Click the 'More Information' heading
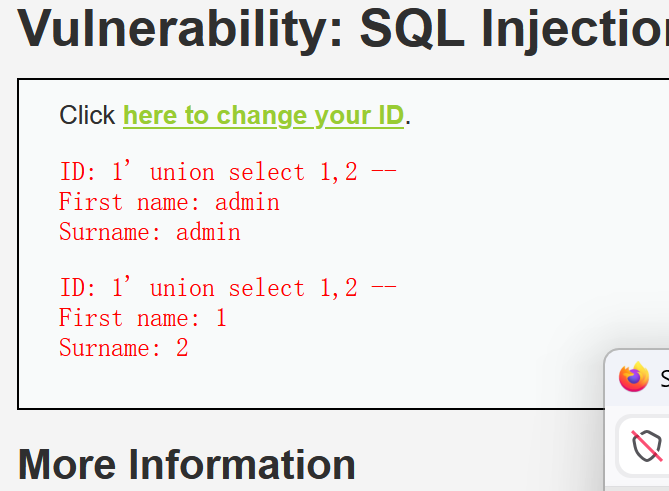Screen dimensions: 669x491 point(186,465)
